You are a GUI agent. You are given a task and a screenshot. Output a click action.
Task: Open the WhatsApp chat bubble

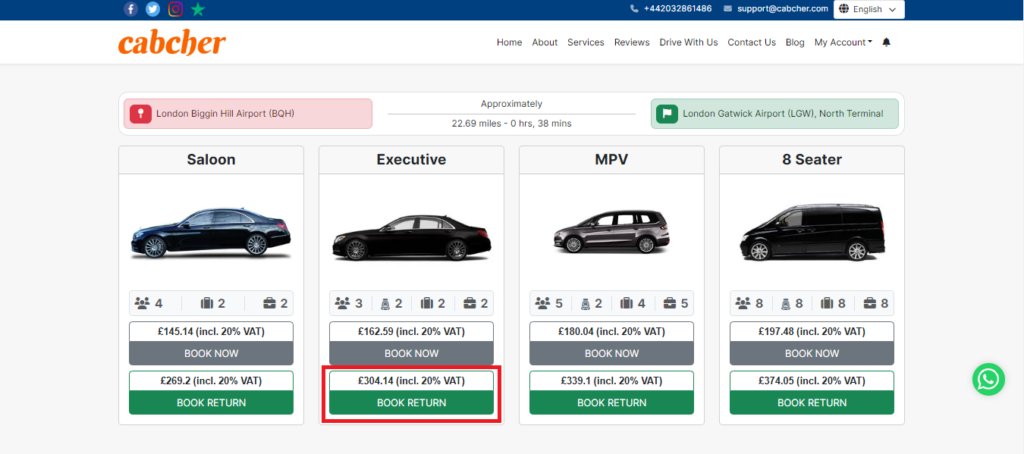(988, 380)
